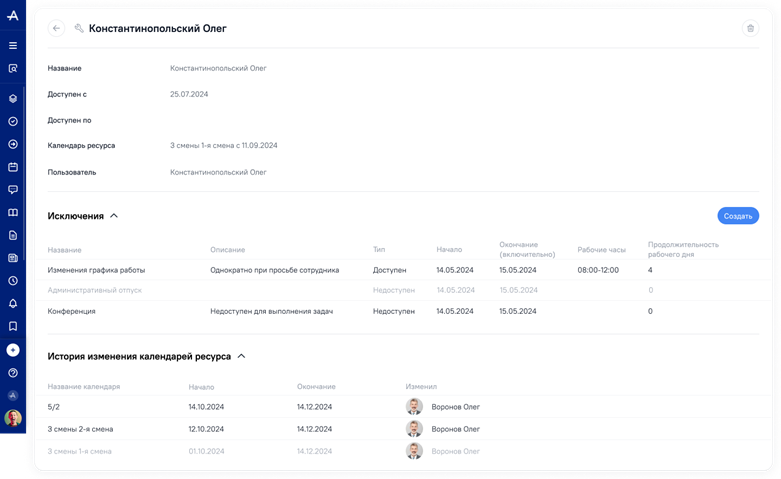The width and height of the screenshot is (781, 479).
Task: Click start date 14.10.2024 in history
Action: (x=206, y=407)
